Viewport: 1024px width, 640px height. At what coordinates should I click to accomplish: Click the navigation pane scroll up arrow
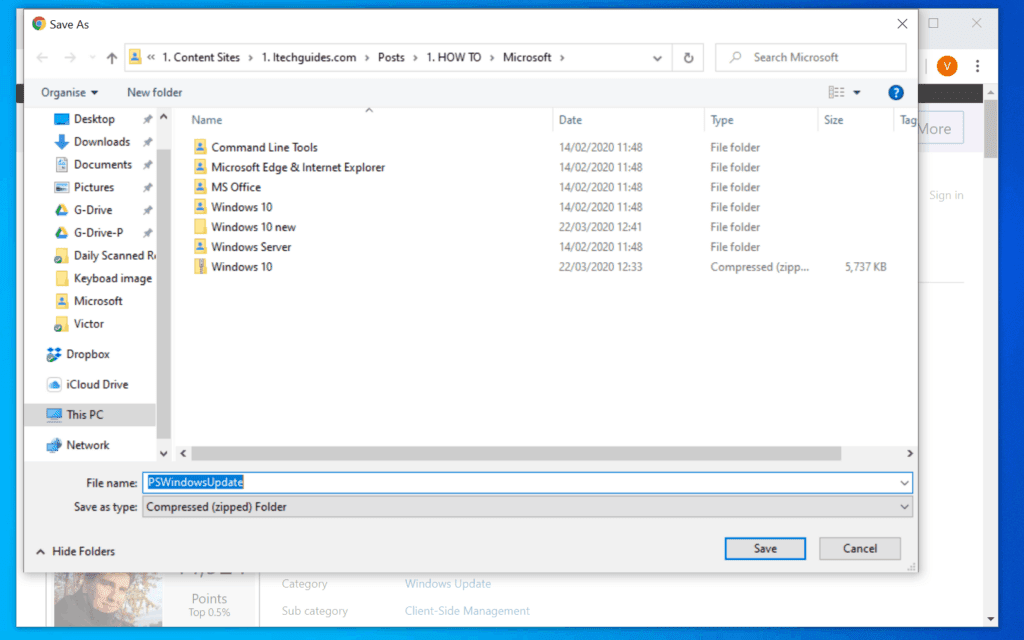click(x=163, y=117)
